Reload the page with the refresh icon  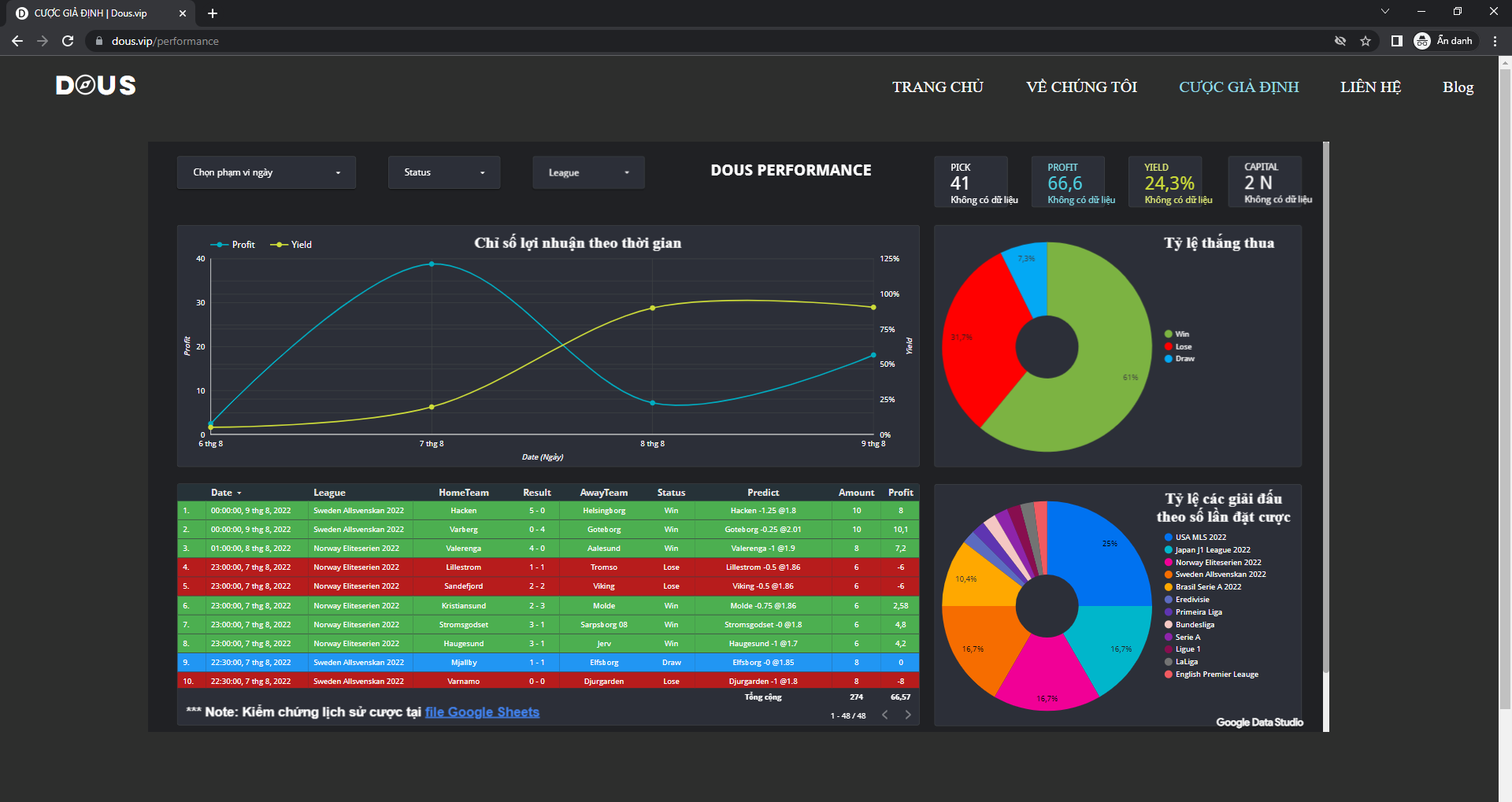(x=68, y=41)
